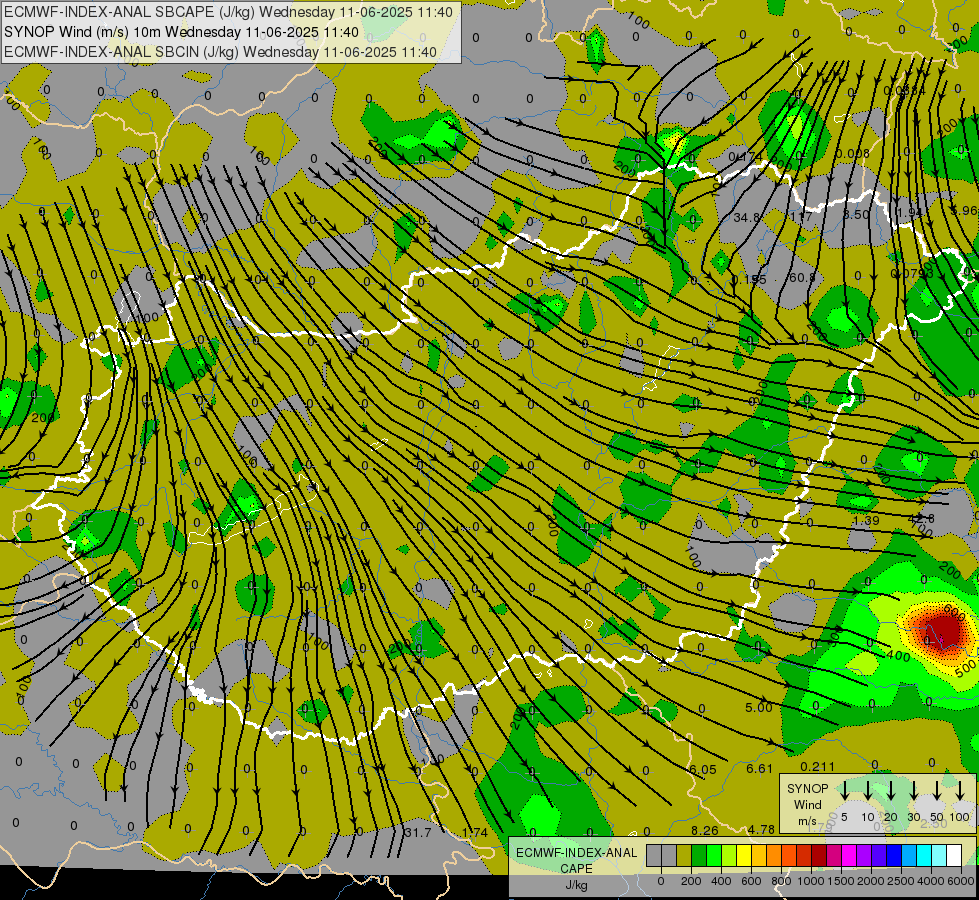Click the '400' tick on CAPE color scale

click(721, 881)
